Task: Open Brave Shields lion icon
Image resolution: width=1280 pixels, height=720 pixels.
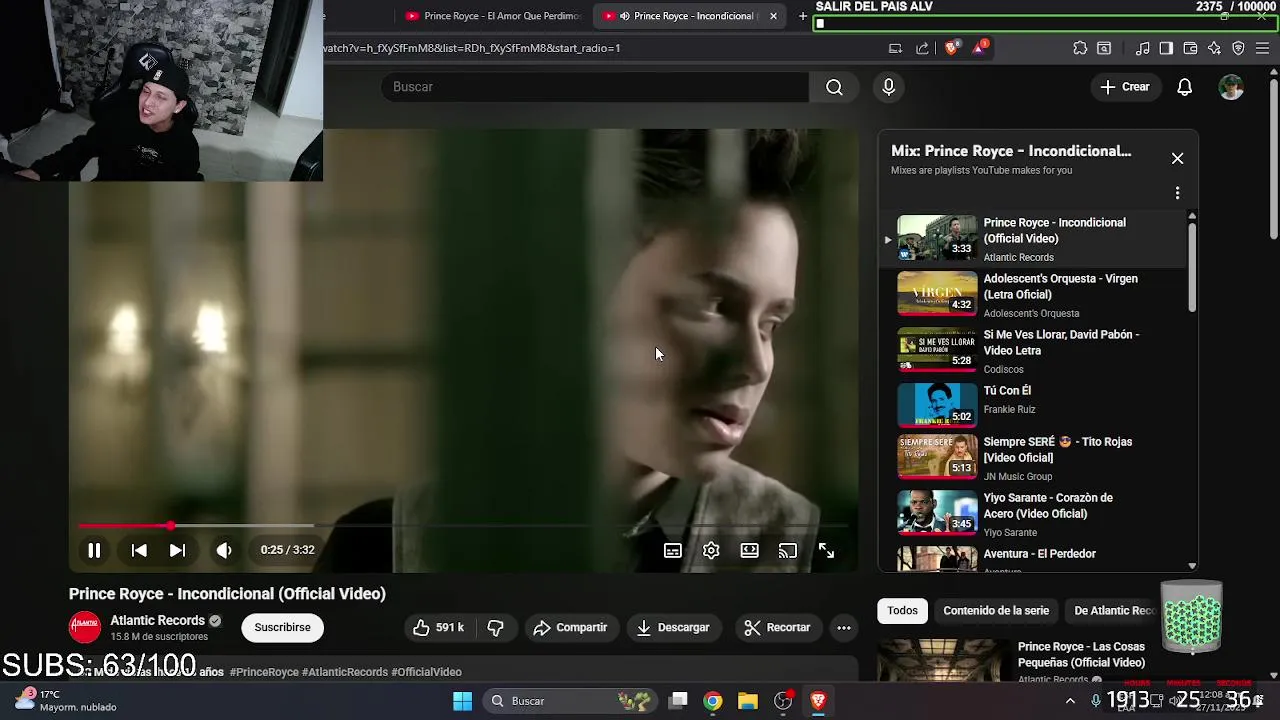Action: click(951, 47)
